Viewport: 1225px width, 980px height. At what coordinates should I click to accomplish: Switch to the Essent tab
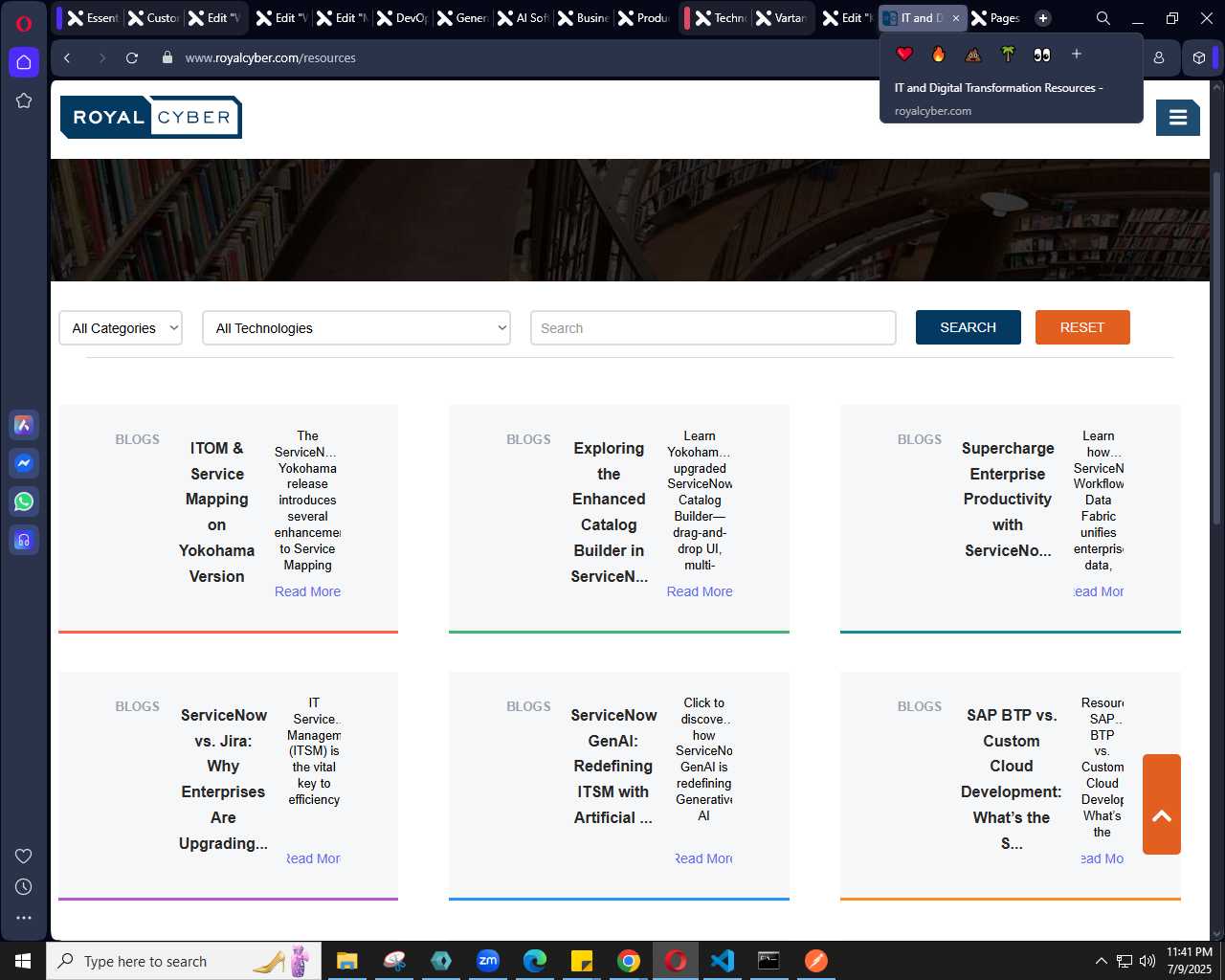coord(93,18)
